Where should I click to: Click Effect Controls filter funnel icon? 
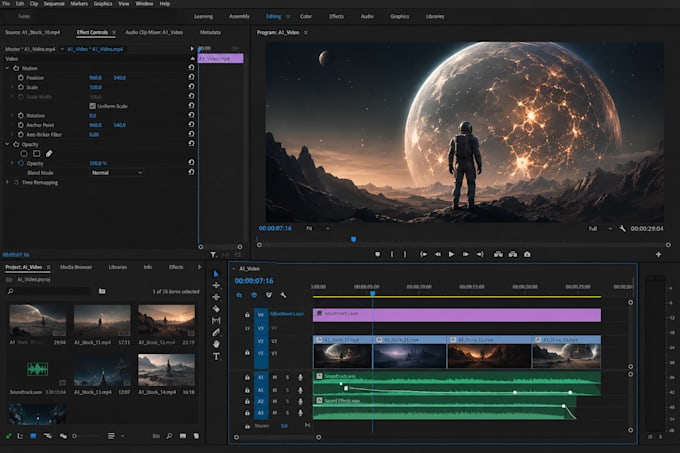point(213,255)
